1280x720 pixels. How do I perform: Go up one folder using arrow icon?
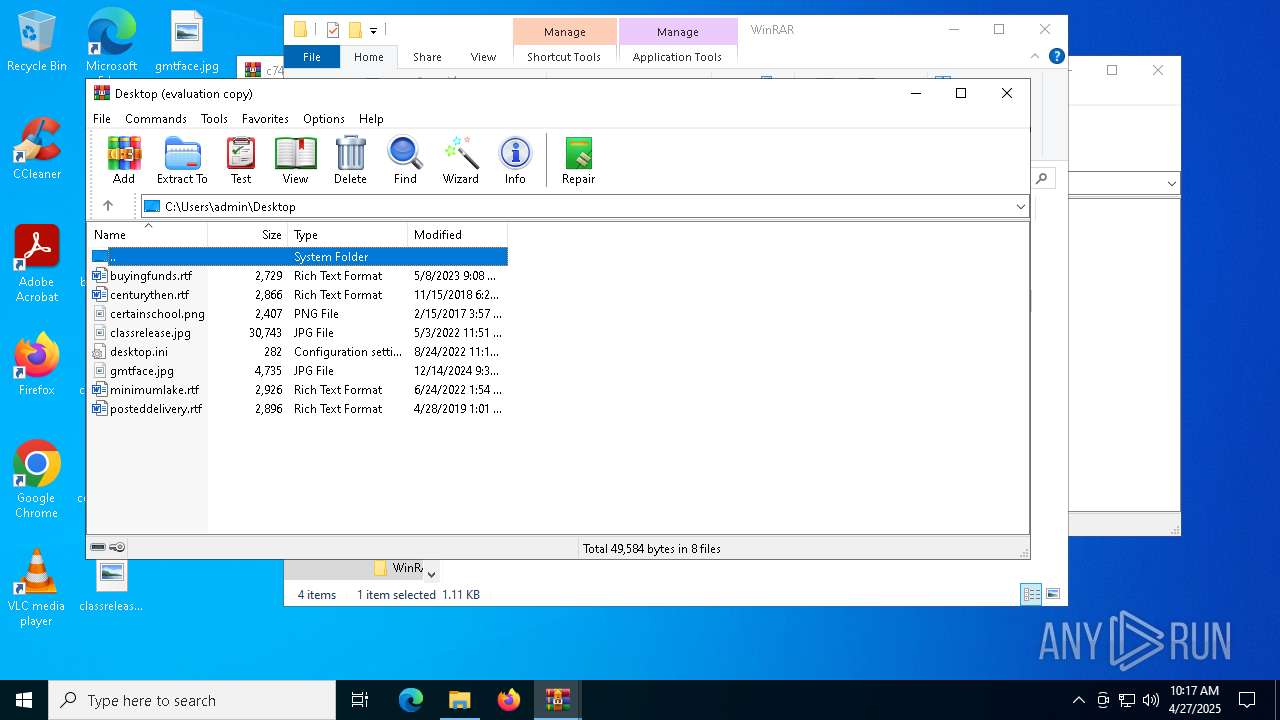(x=108, y=206)
